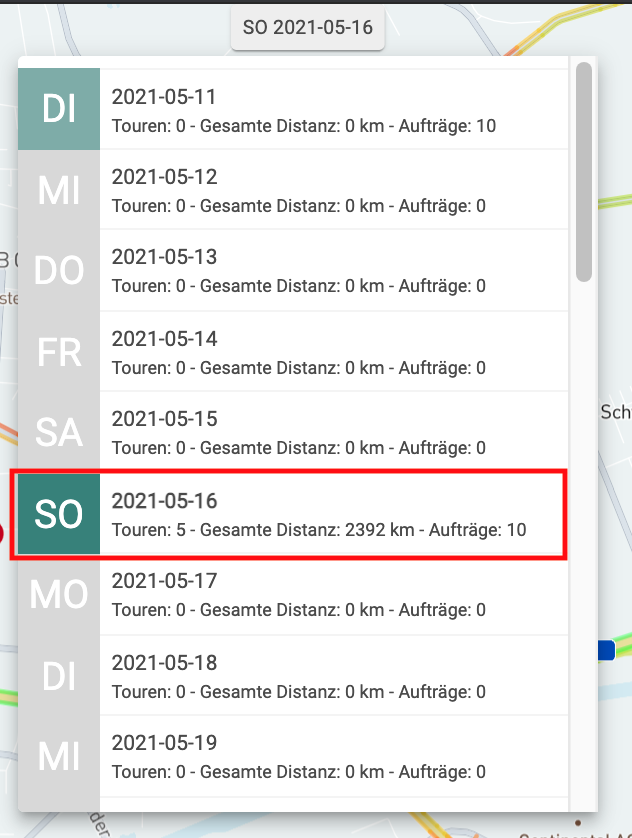Choose 2021-05-16 entry with 2392 km distance

pos(334,514)
